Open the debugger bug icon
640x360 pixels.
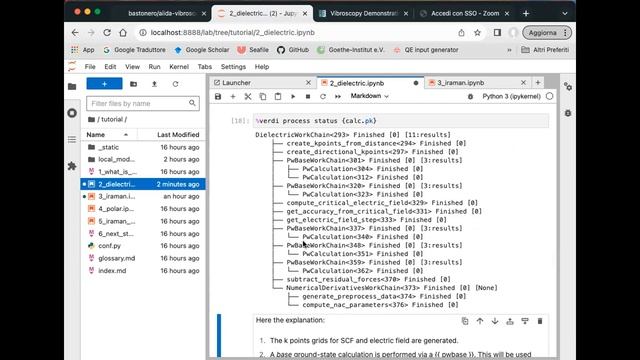point(470,97)
